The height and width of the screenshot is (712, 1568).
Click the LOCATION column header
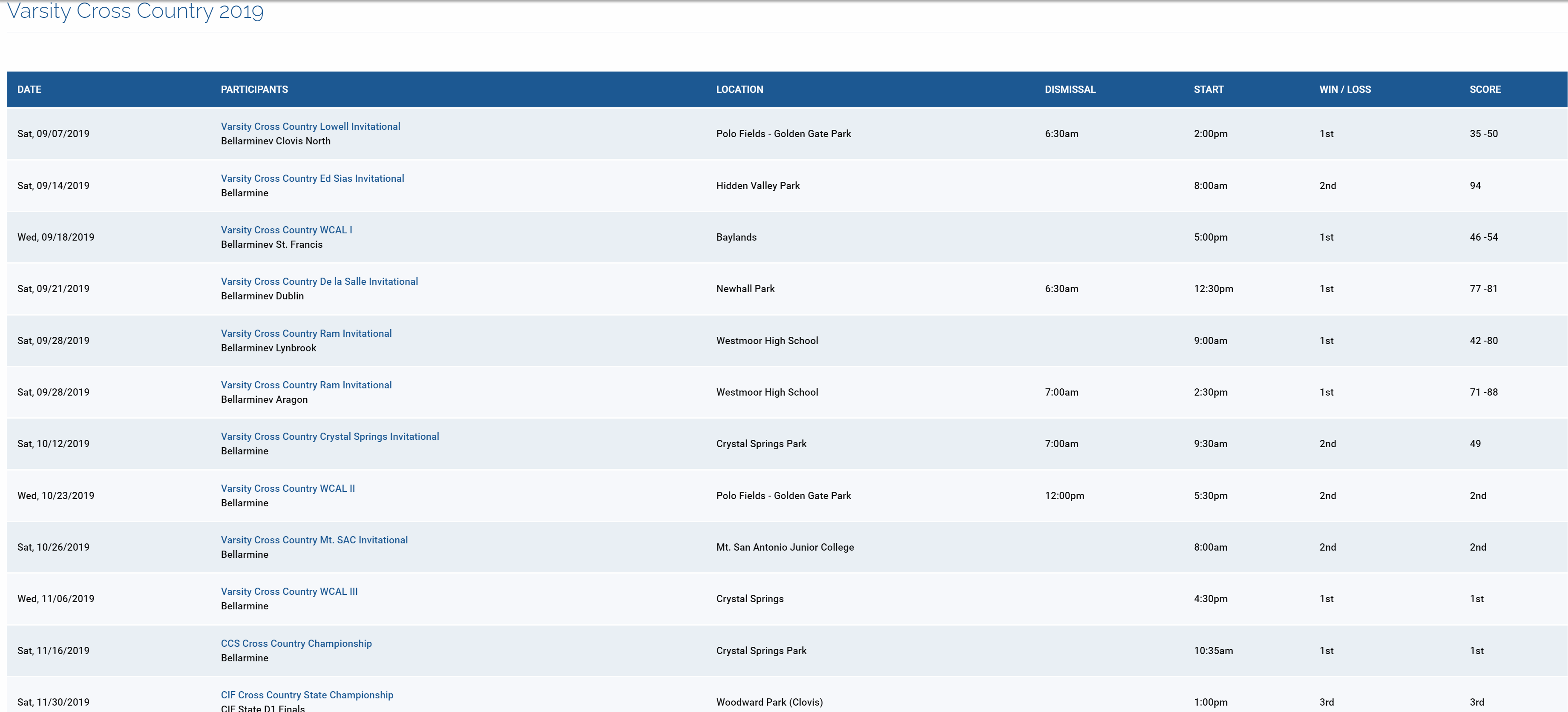click(x=739, y=89)
